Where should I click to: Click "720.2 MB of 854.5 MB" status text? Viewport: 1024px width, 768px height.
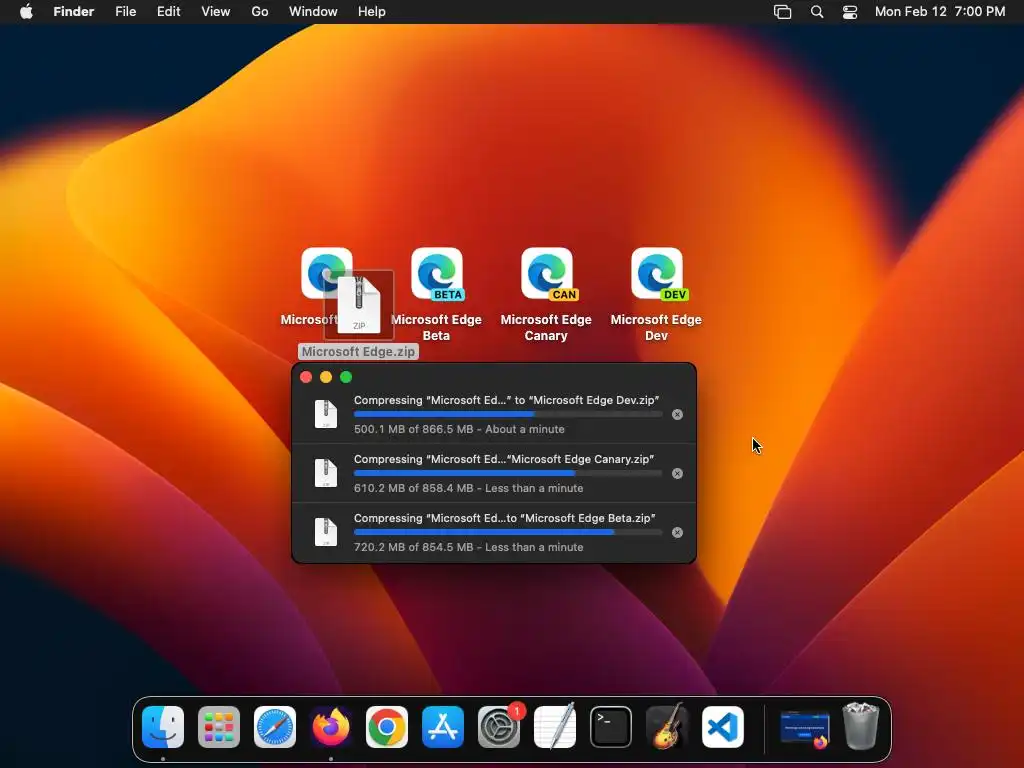413,547
